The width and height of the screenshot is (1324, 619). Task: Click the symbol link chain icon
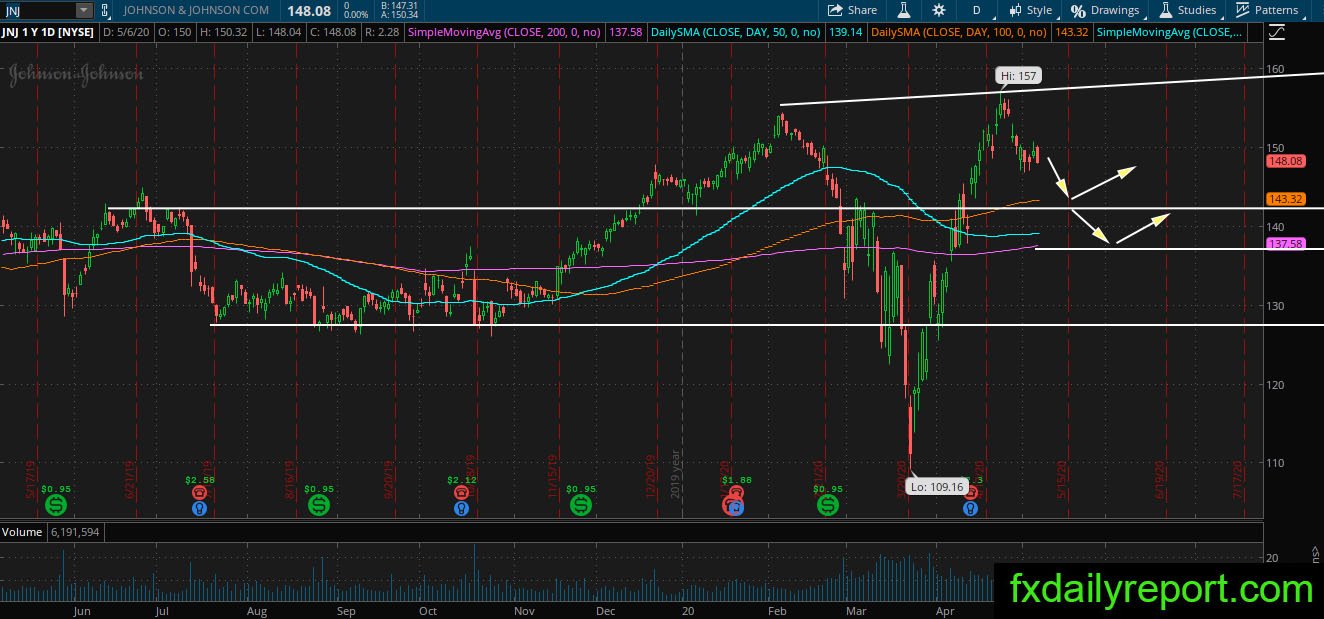pos(107,10)
